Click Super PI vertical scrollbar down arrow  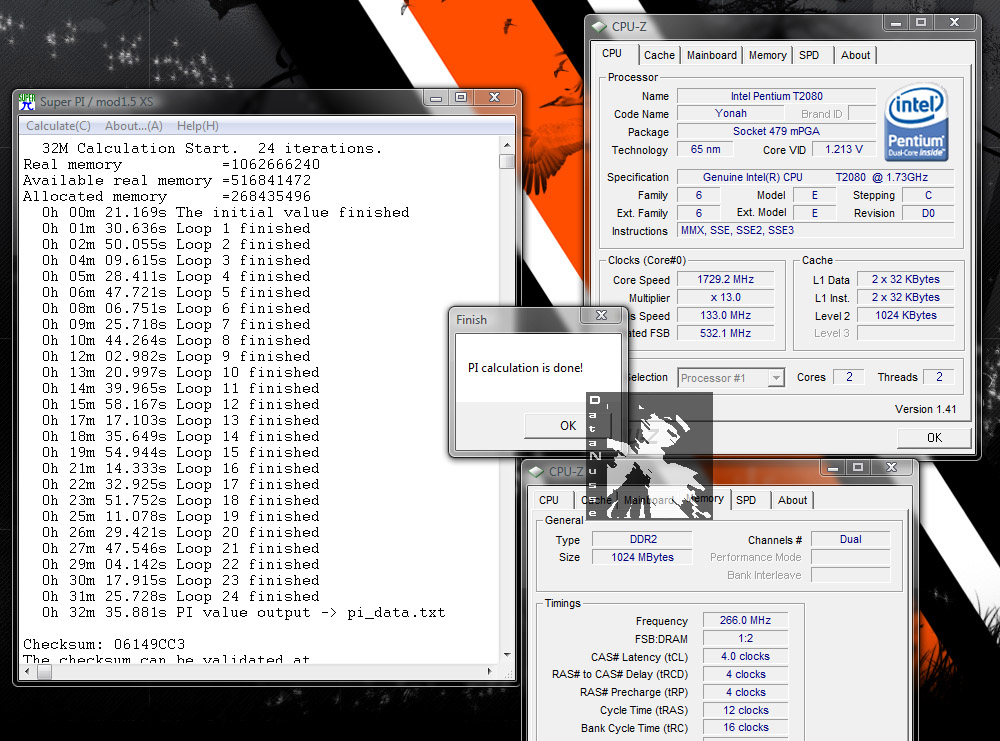tap(507, 654)
